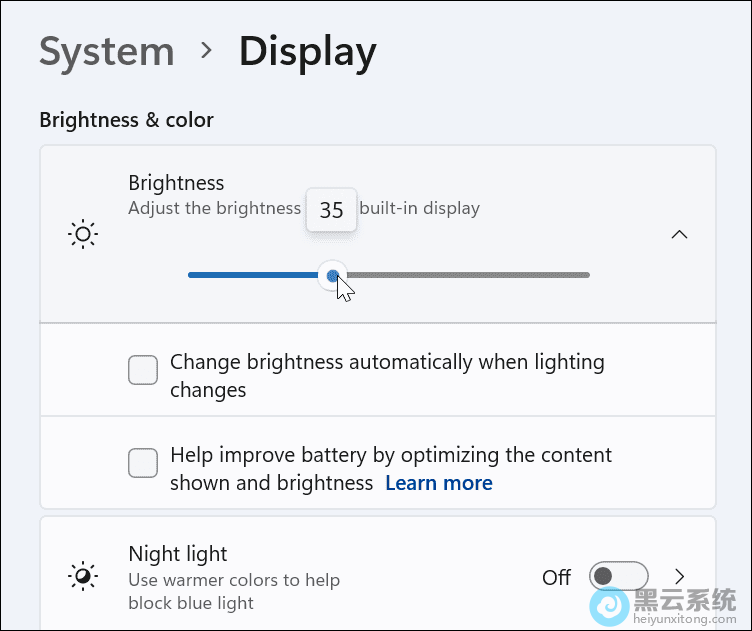This screenshot has height=631, width=752.
Task: Click the Brightness & color section heading
Action: point(126,120)
